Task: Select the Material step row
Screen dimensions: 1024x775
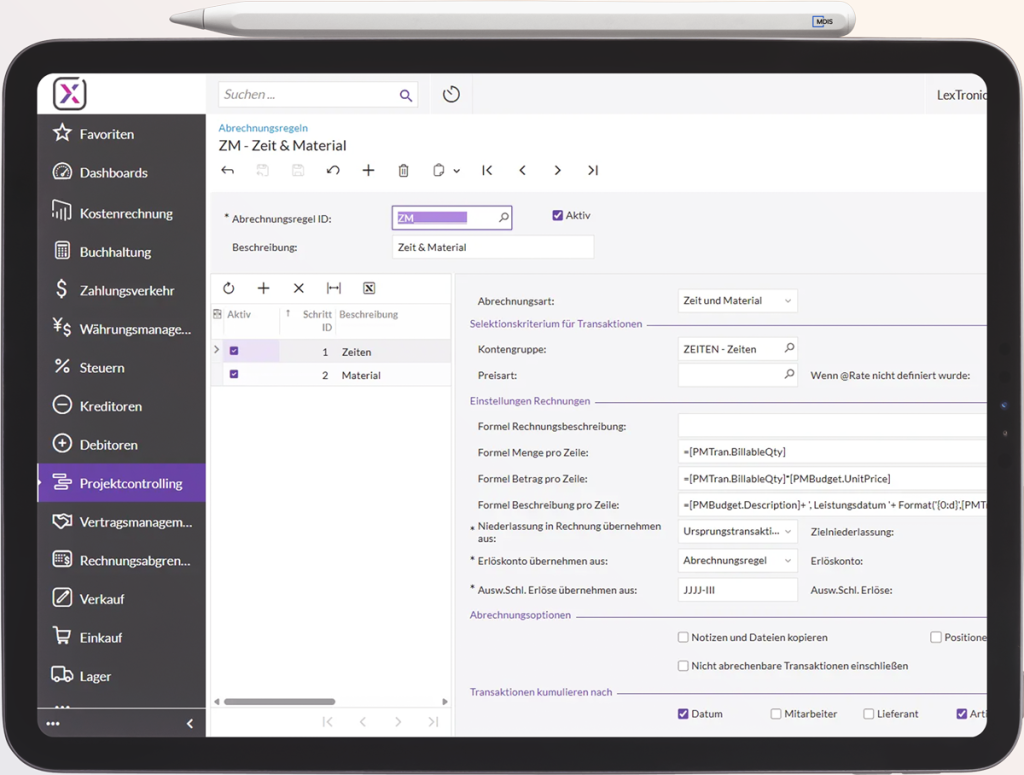Action: (x=360, y=375)
